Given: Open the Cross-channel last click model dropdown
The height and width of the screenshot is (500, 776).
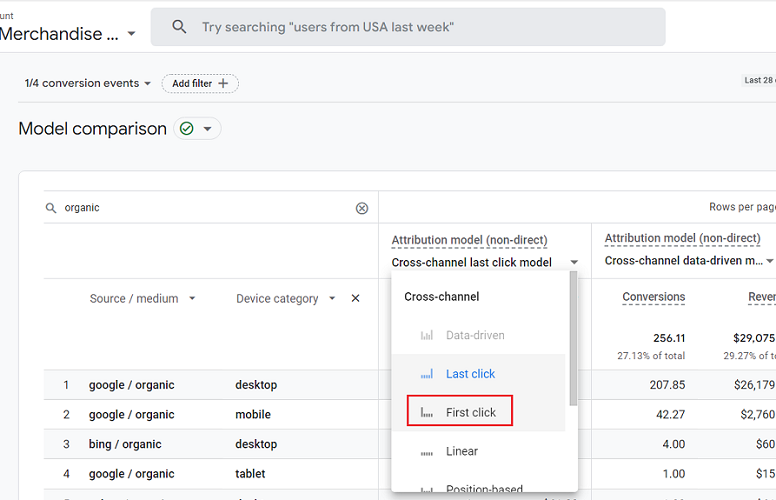Looking at the screenshot, I should (x=485, y=262).
